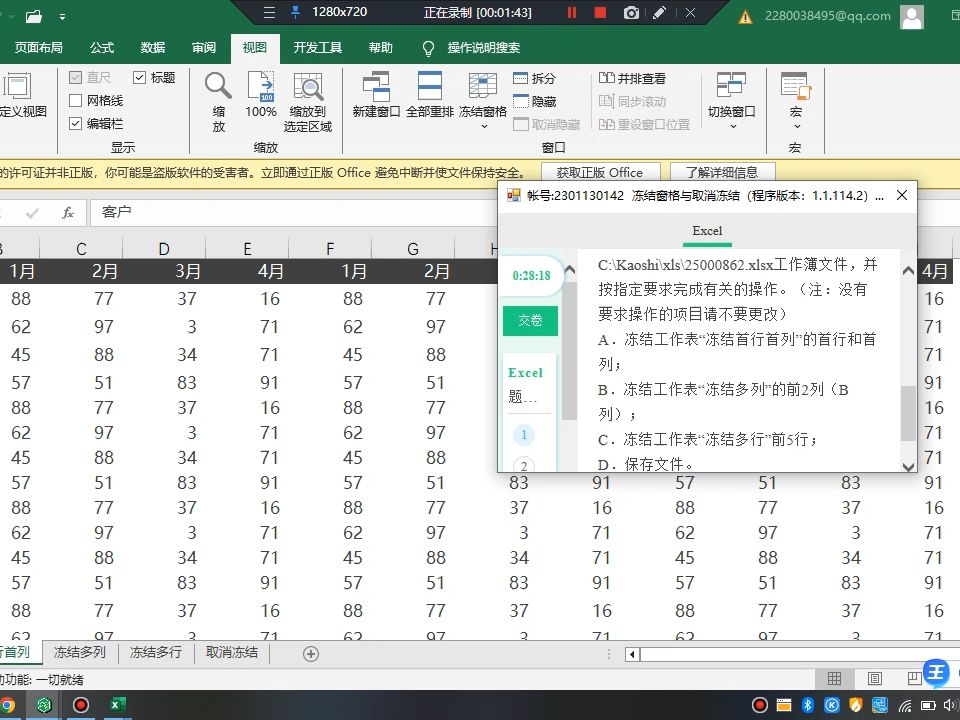The image size is (960, 720).
Task: Click the Hide (隐藏) window icon
Action: coord(520,101)
